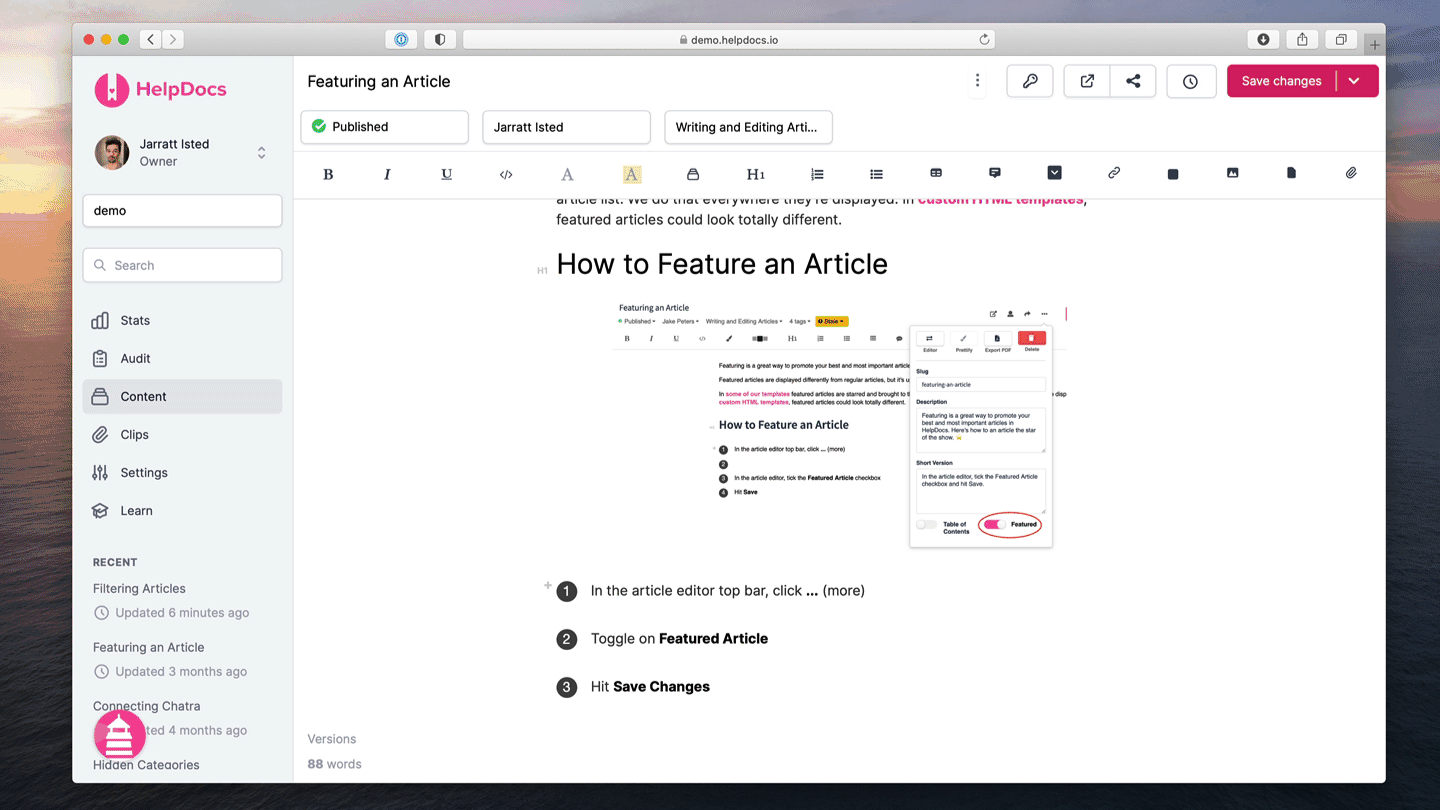This screenshot has height=810, width=1440.
Task: Open Learn in sidebar
Action: pyautogui.click(x=182, y=510)
